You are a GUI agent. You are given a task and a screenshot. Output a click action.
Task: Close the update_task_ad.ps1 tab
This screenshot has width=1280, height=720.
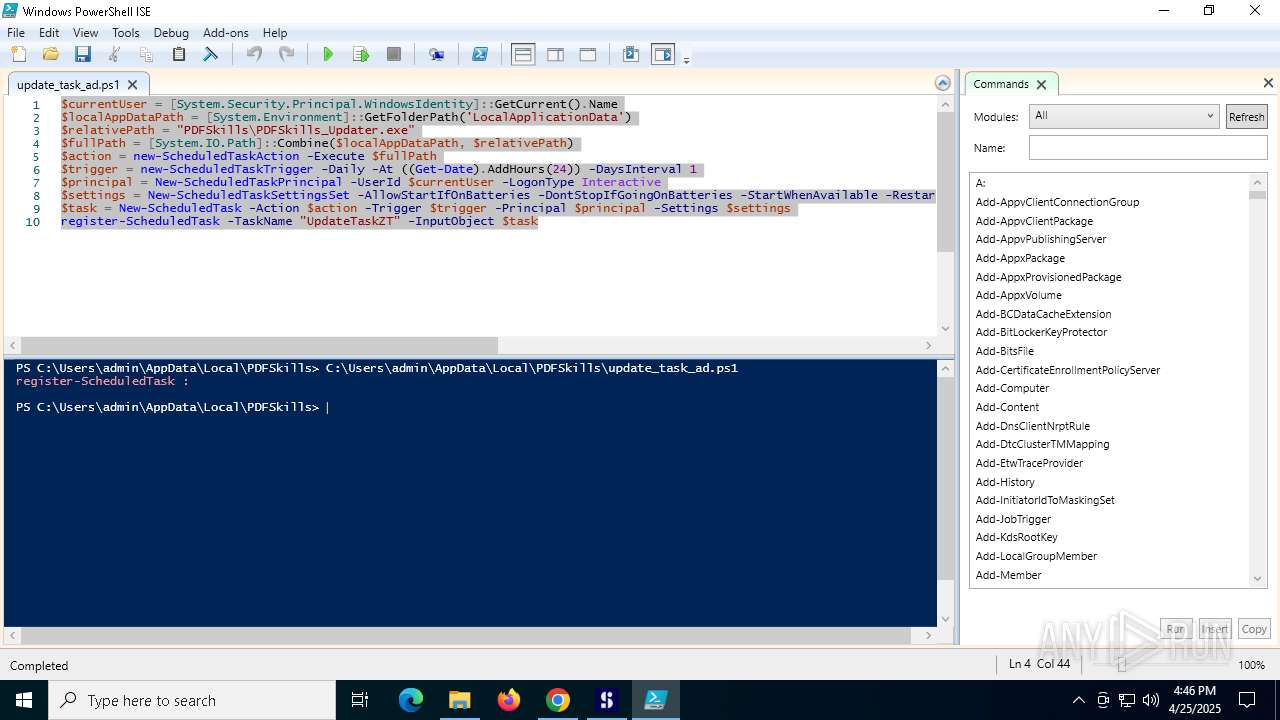point(132,85)
